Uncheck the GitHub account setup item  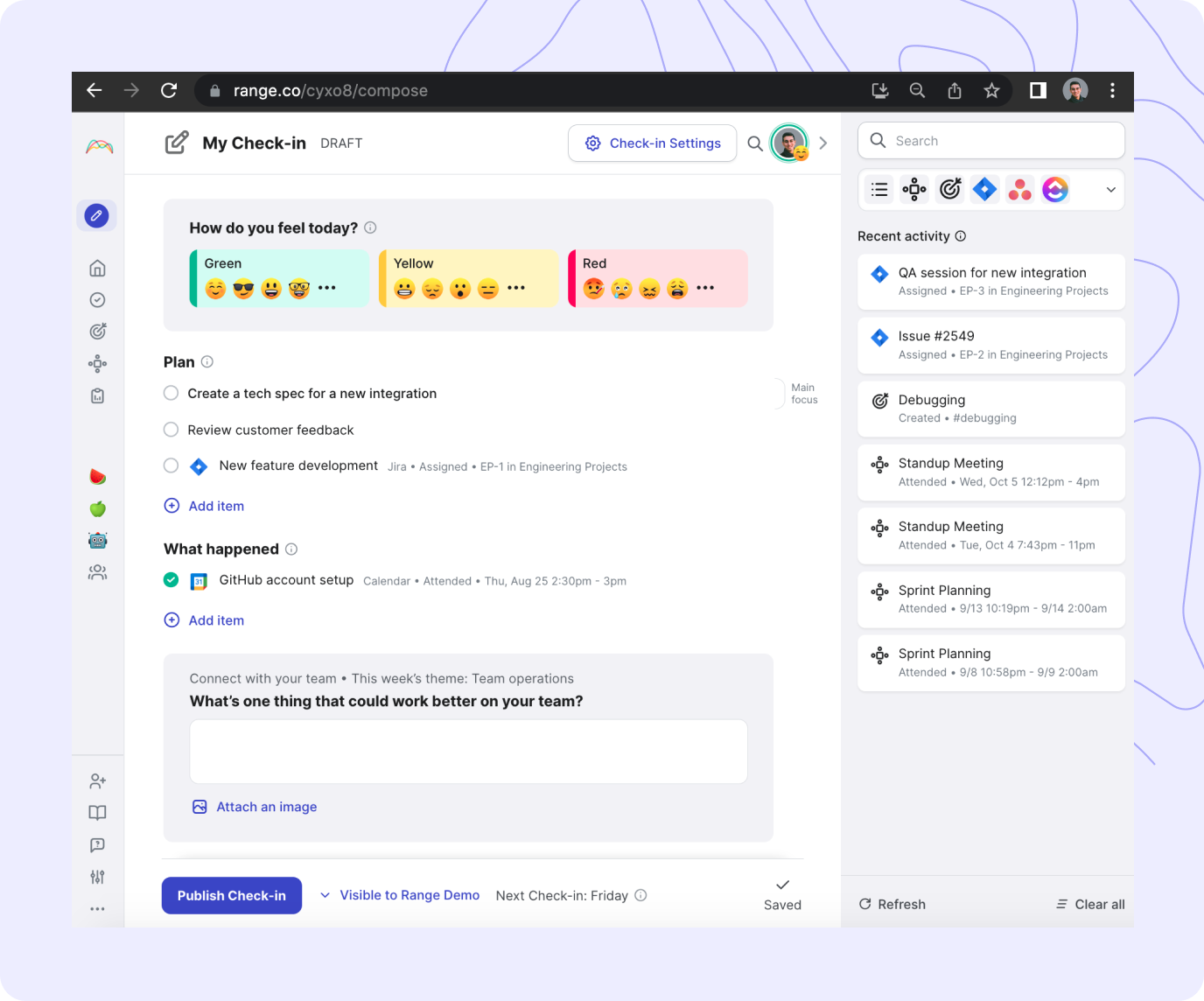coord(171,580)
